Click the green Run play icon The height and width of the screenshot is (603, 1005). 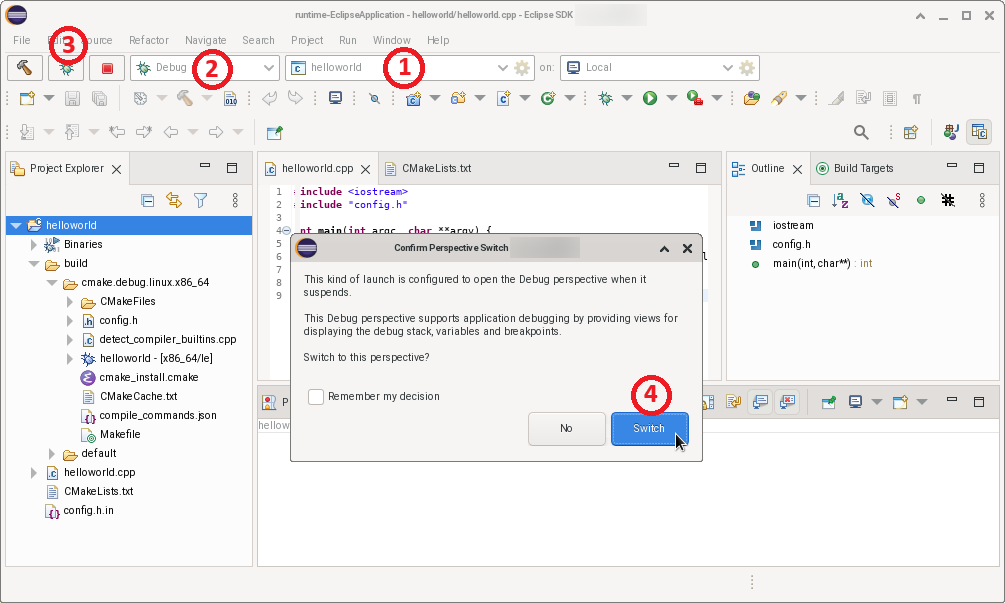coord(650,98)
